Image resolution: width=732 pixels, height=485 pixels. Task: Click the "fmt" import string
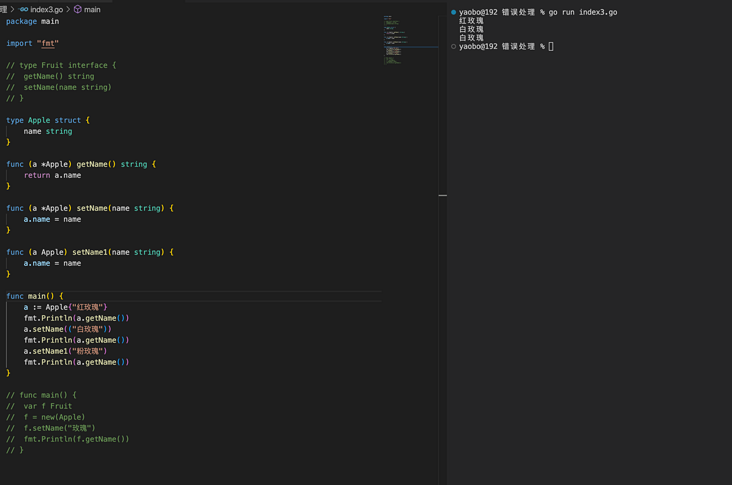(x=48, y=43)
